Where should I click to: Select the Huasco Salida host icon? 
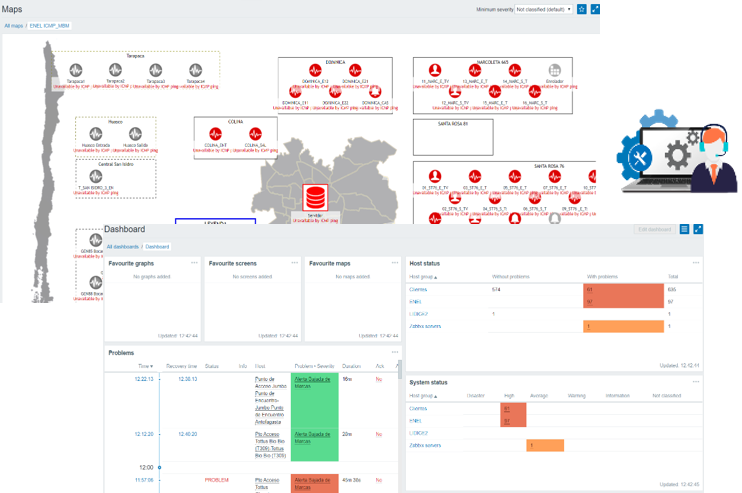[x=135, y=134]
